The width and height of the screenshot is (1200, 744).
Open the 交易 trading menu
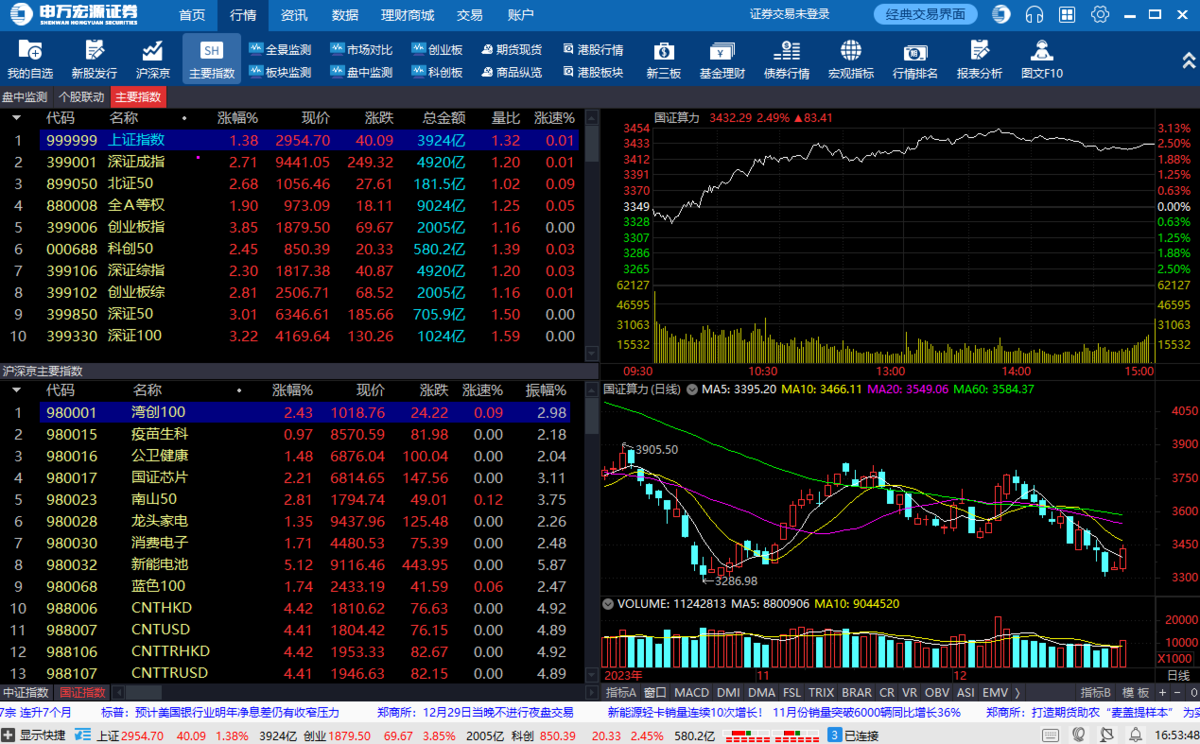click(x=469, y=15)
